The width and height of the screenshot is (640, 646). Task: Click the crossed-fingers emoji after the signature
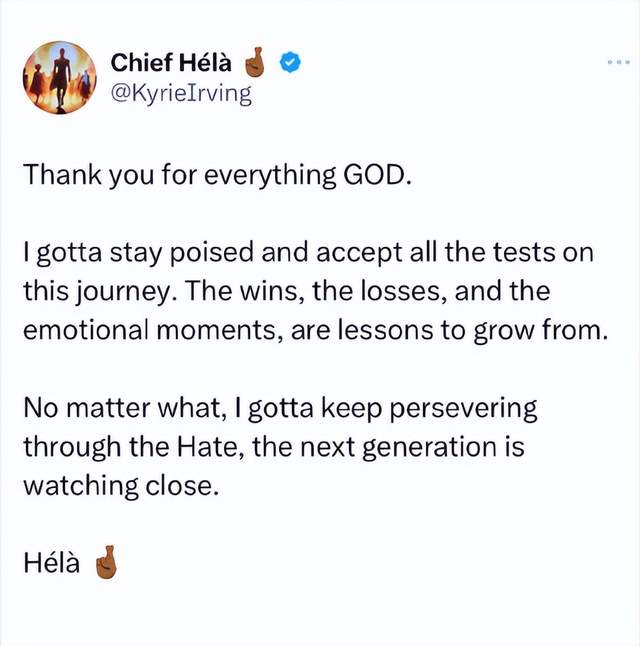(105, 565)
